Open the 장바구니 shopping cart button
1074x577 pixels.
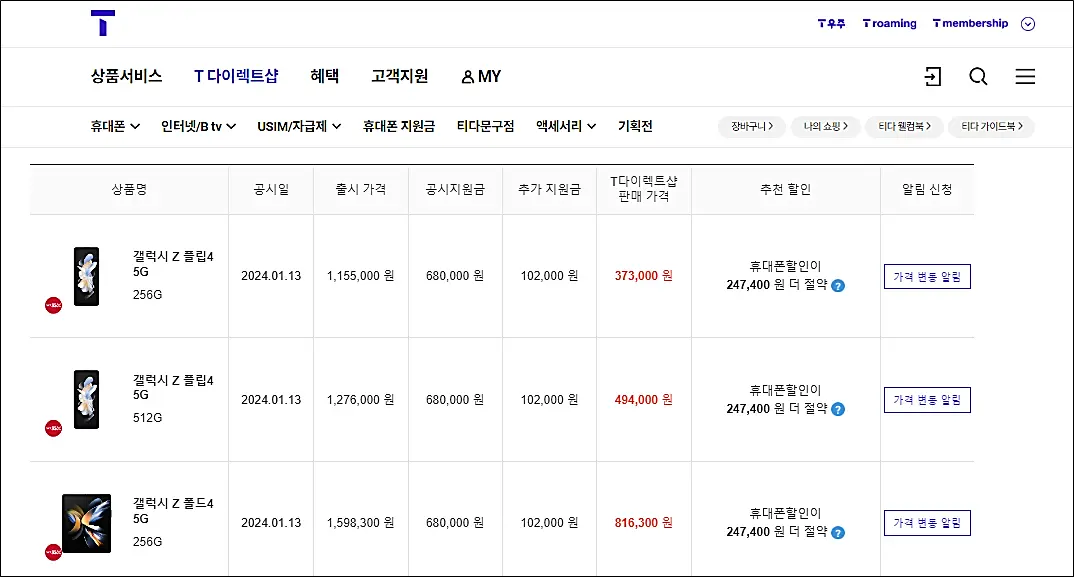pyautogui.click(x=751, y=126)
